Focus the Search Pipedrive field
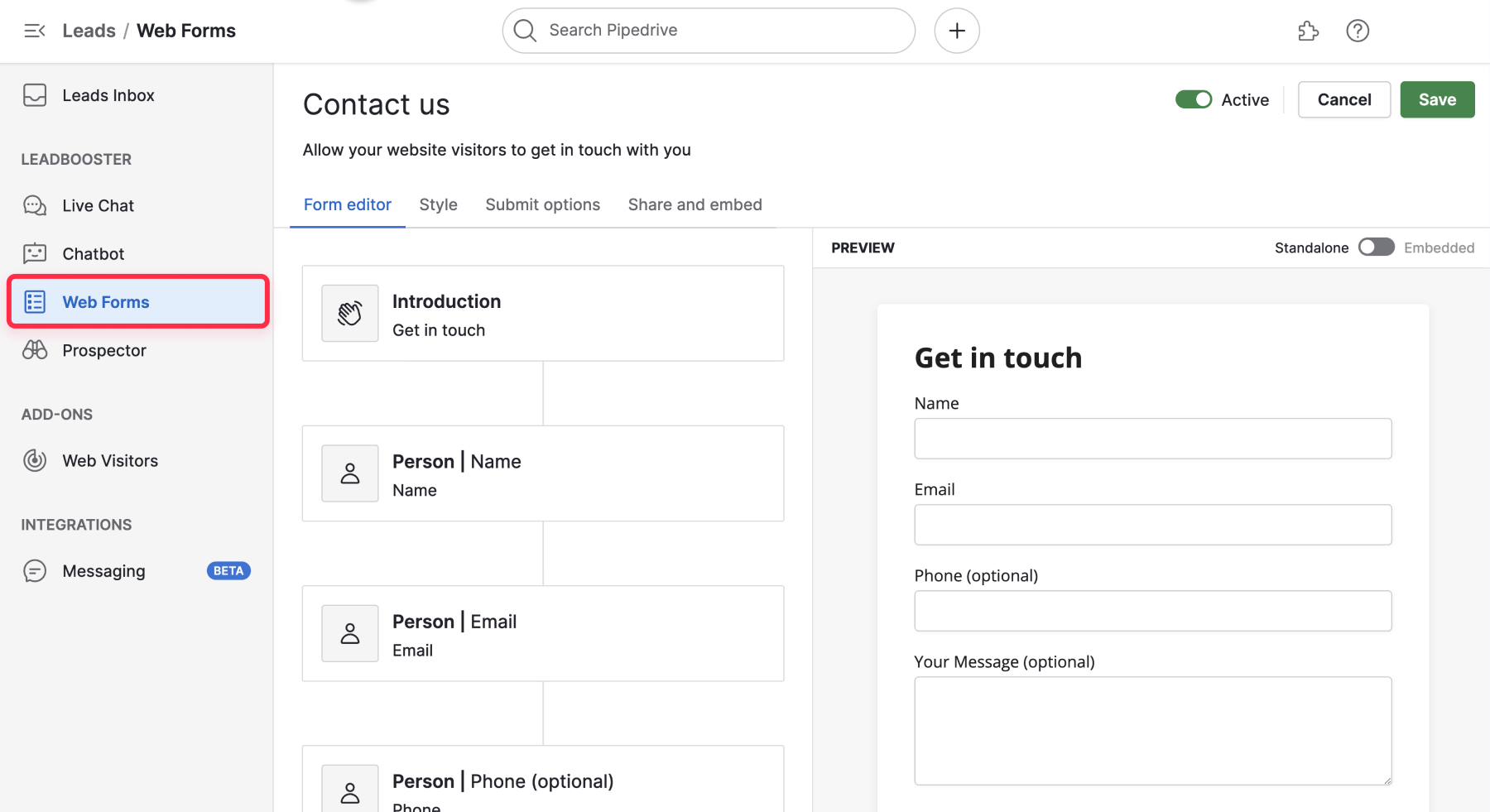1490x812 pixels. tap(709, 31)
